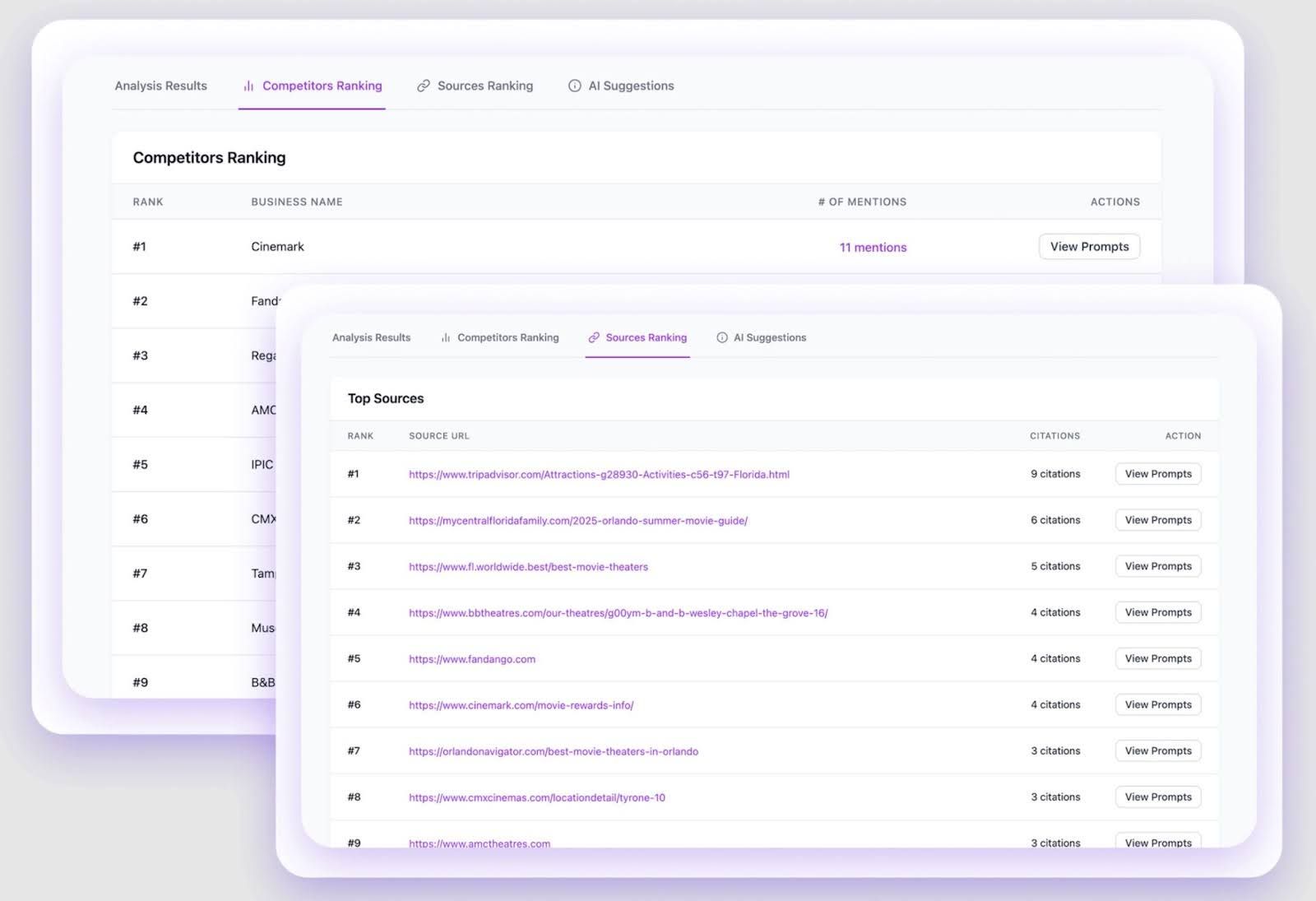Screen dimensions: 1316x901
Task: Select Sources Ranking tab in the front window
Action: (638, 337)
